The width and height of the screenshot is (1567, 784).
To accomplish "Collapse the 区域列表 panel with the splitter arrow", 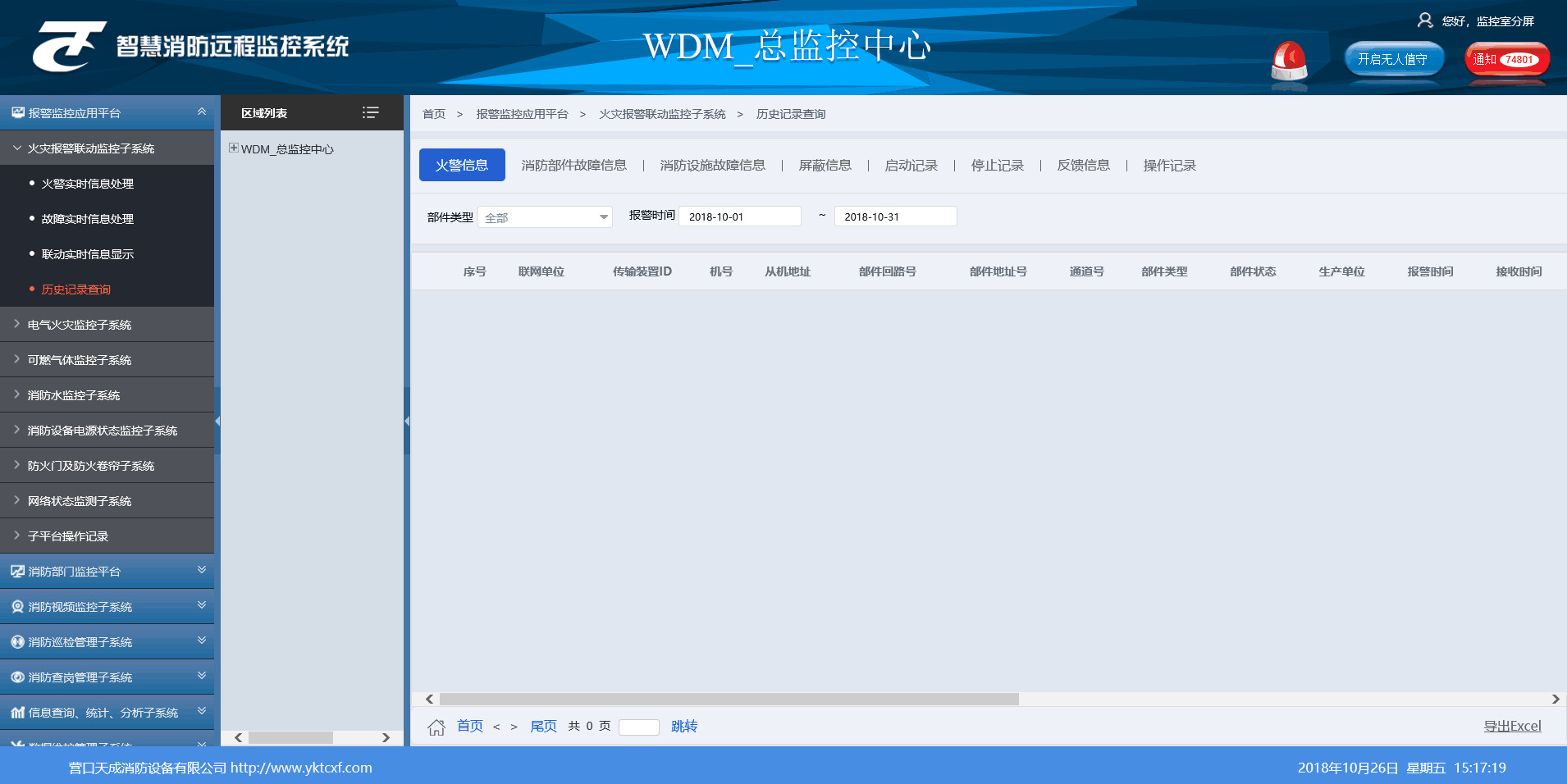I will pos(407,421).
